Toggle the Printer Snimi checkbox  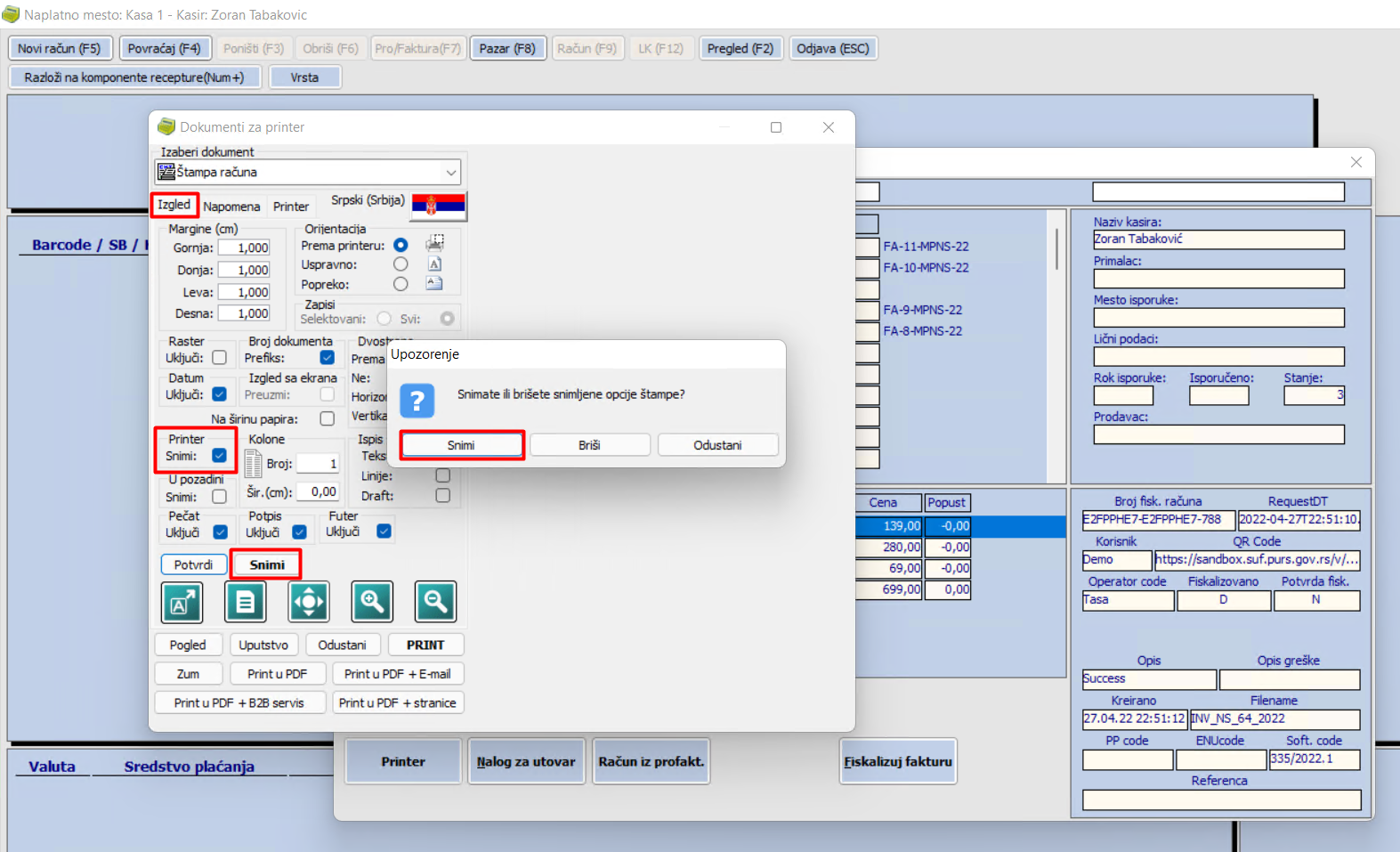(220, 456)
